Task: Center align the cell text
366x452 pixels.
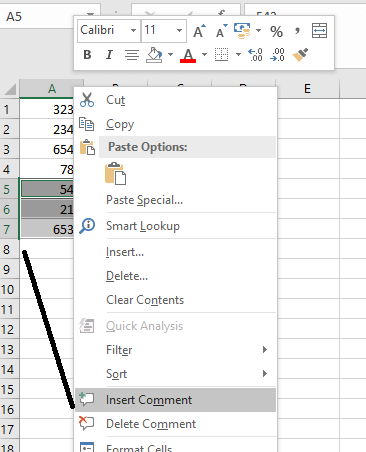Action: point(132,55)
